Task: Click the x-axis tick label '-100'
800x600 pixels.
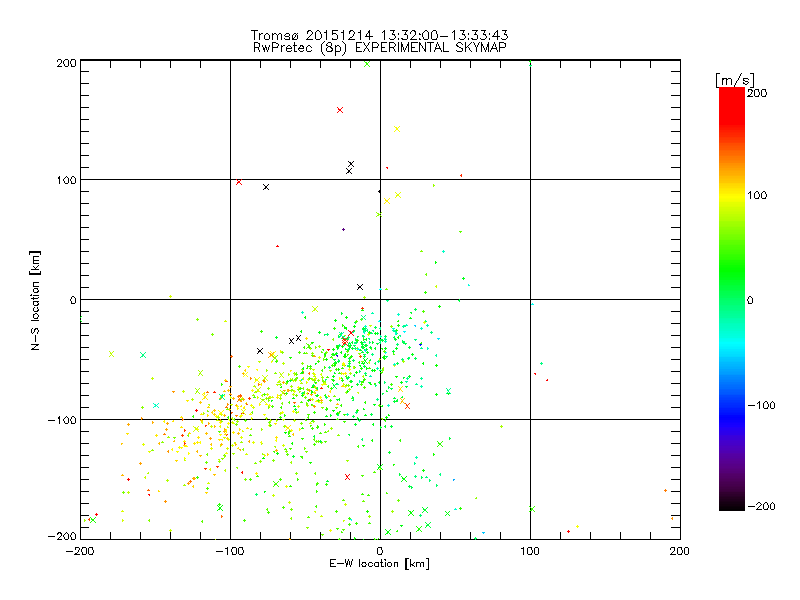Action: pos(230,551)
